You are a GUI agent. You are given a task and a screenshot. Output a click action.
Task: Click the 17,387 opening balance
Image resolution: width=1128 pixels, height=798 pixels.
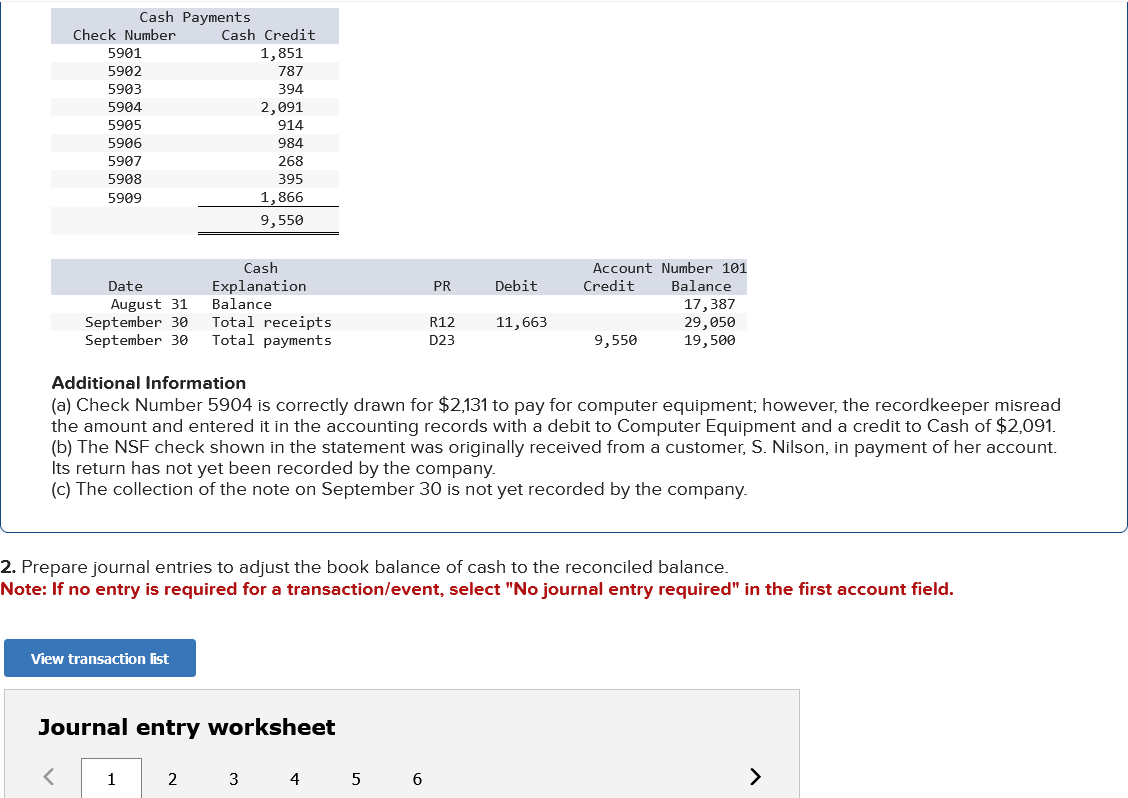point(709,304)
